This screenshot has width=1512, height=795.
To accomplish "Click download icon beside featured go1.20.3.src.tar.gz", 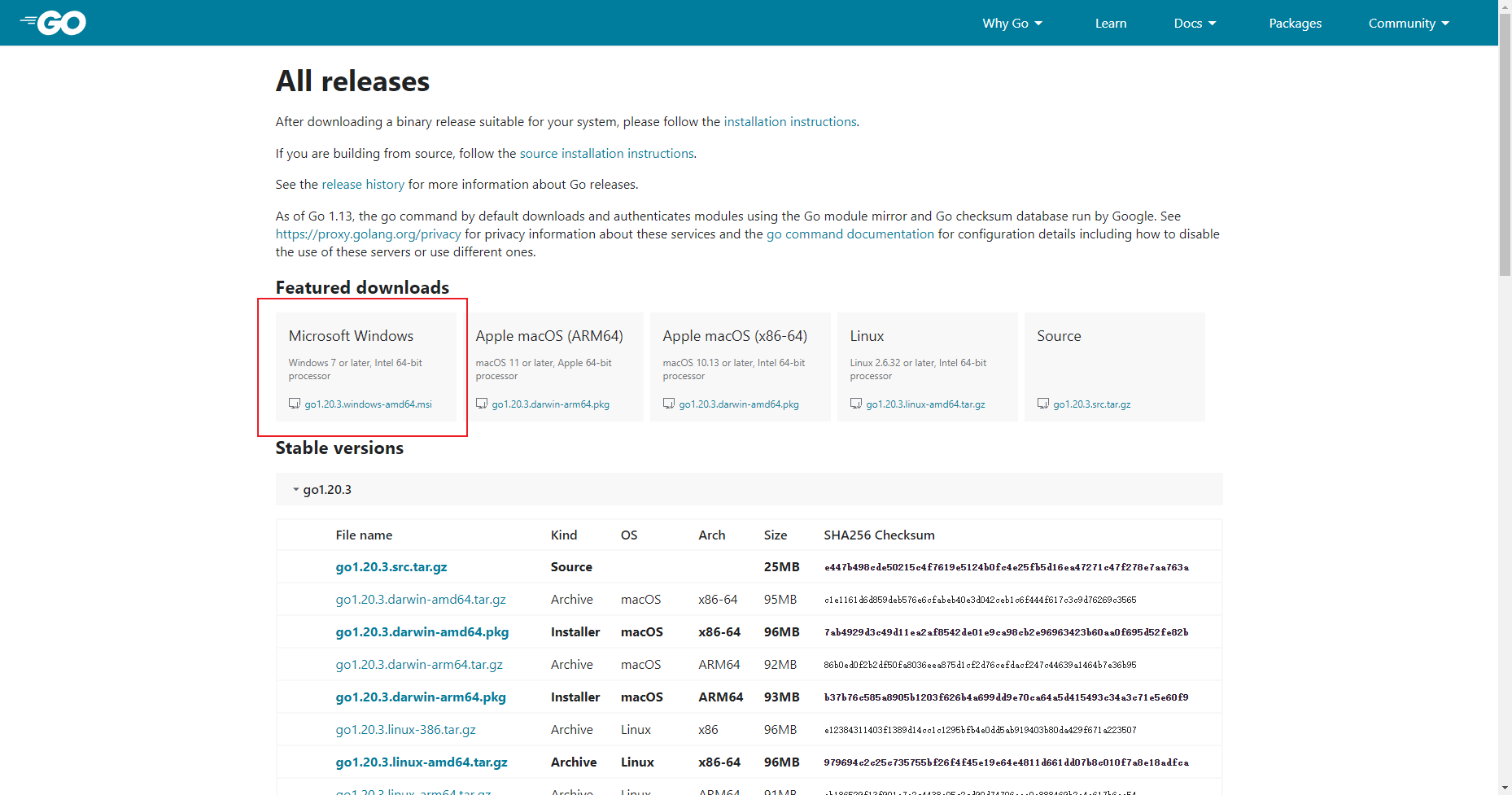I will (x=1043, y=404).
